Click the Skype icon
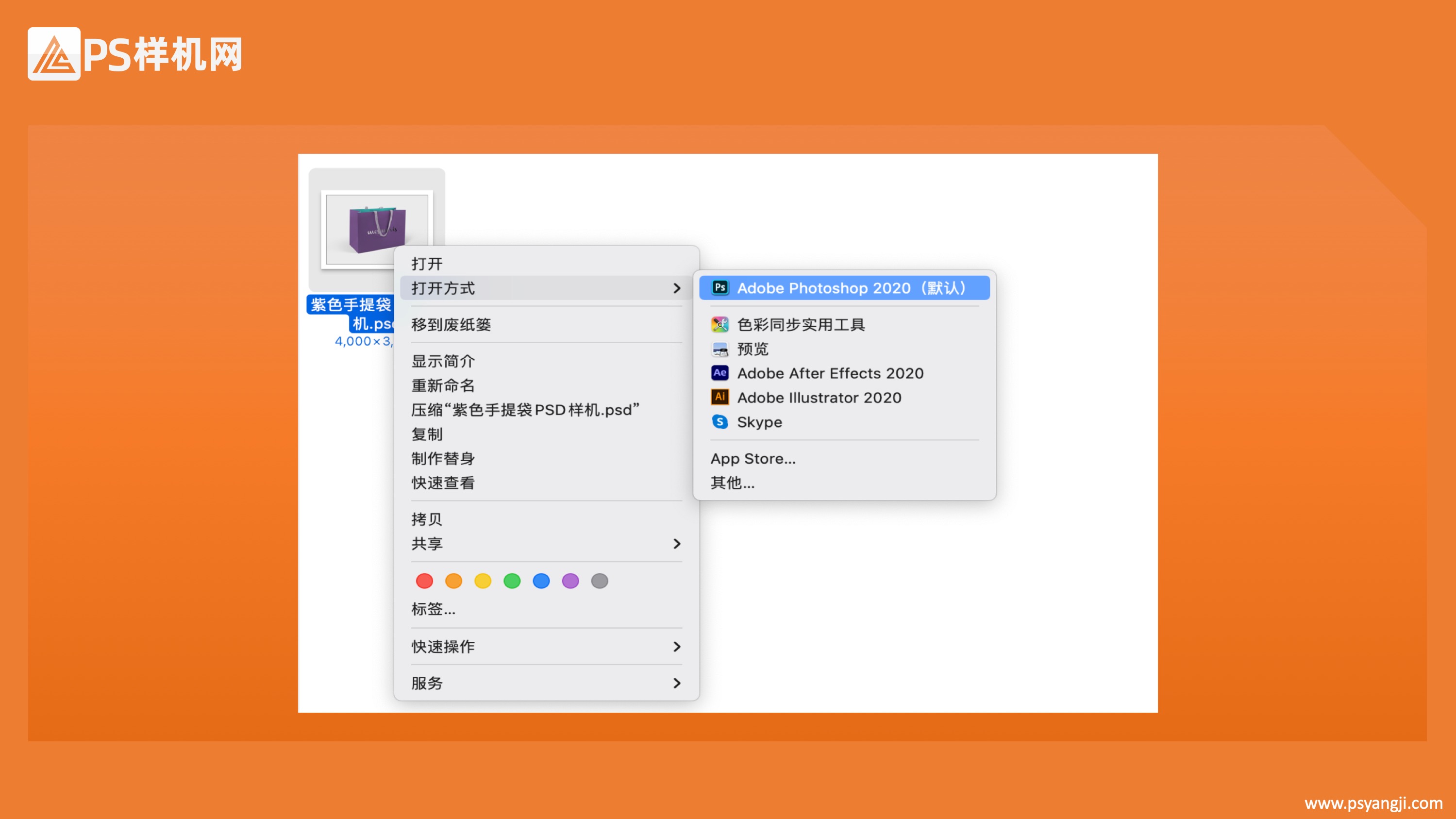The image size is (1456, 819). (x=720, y=422)
